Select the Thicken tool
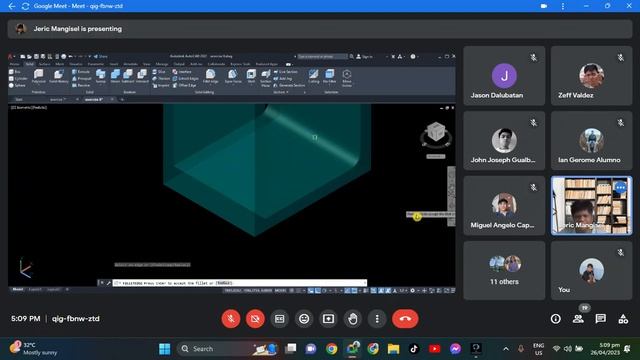640x360 pixels. [x=161, y=78]
